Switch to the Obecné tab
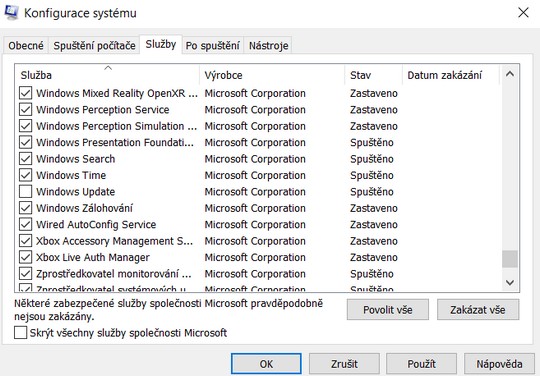540x376 pixels. (x=26, y=46)
